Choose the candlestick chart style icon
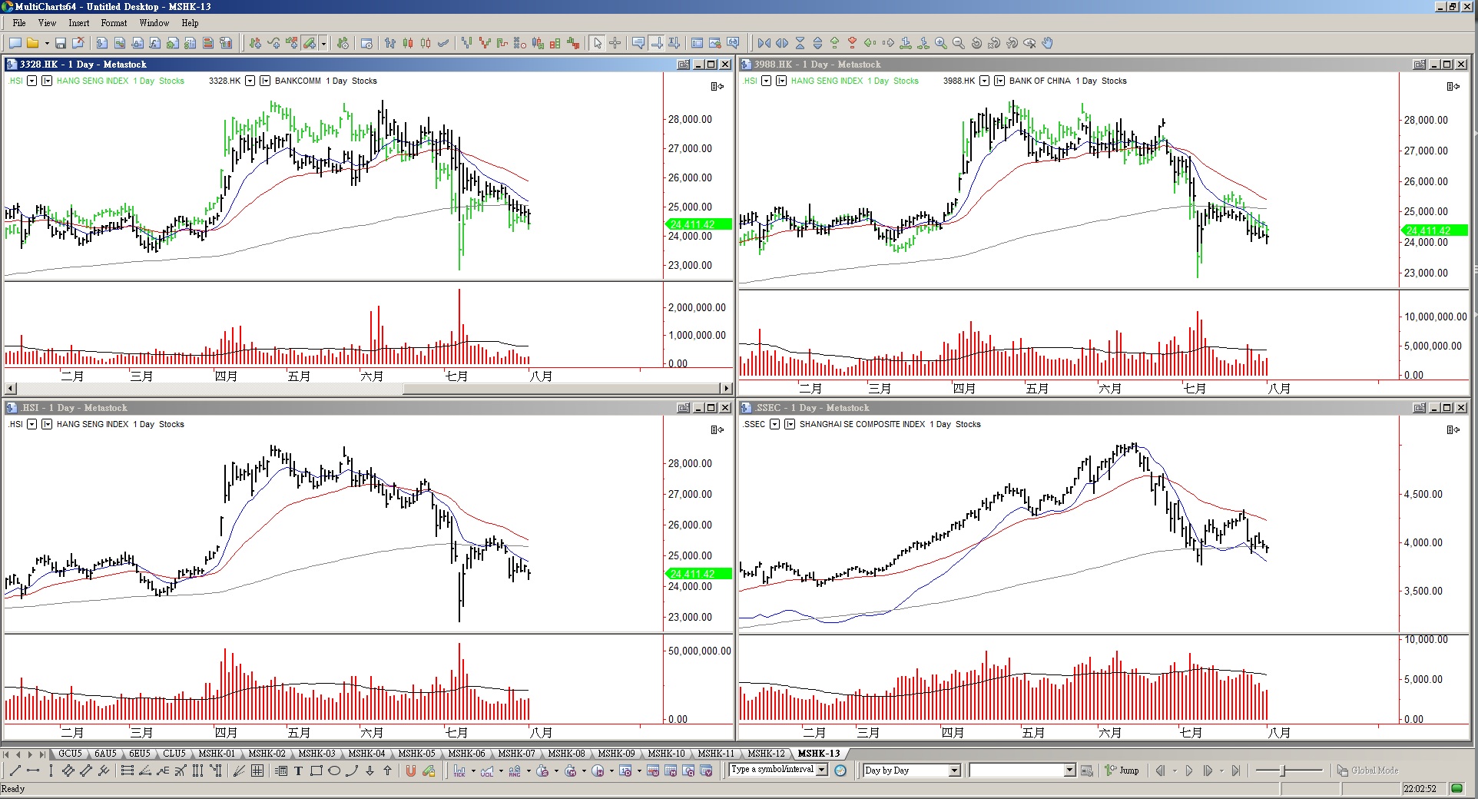The height and width of the screenshot is (812, 1478). click(408, 43)
